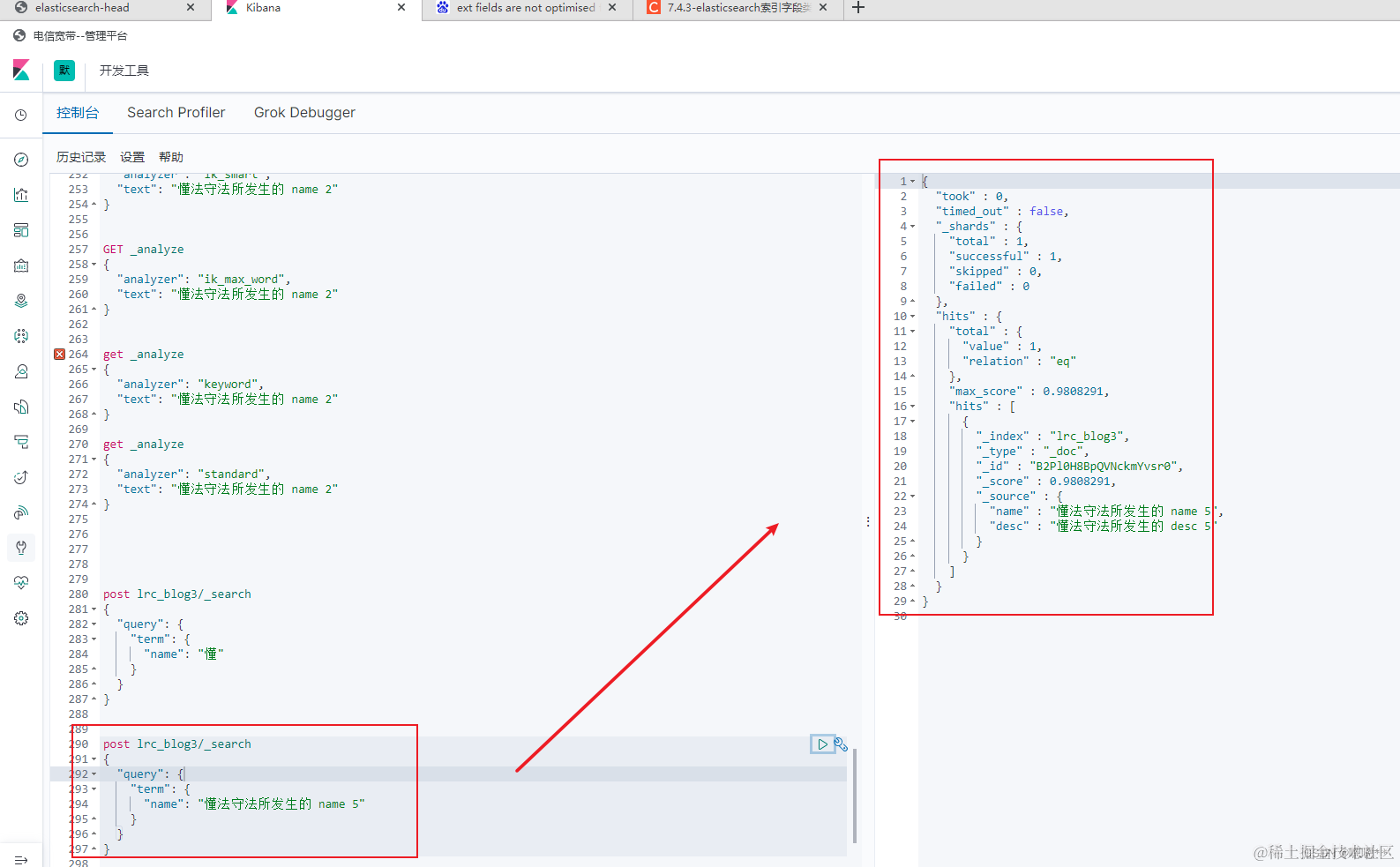Click "analyzer": "keyword" on line 266
Screen dimensions: 1400x867
[190, 385]
